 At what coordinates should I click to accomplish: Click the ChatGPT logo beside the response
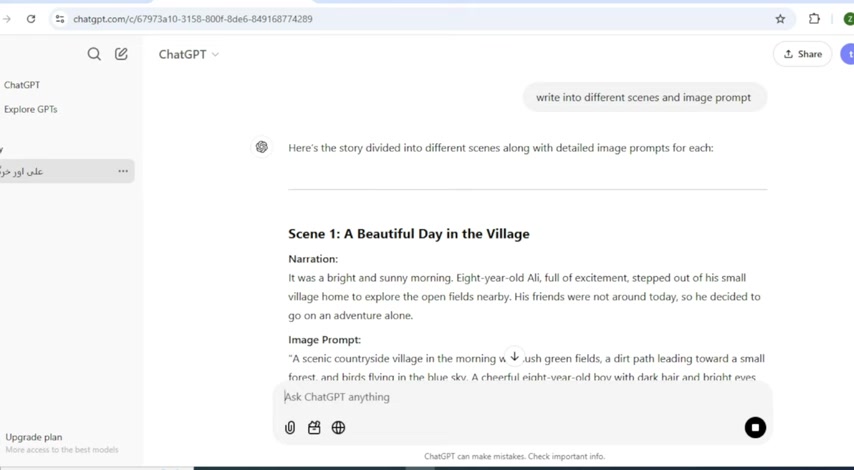coord(262,147)
